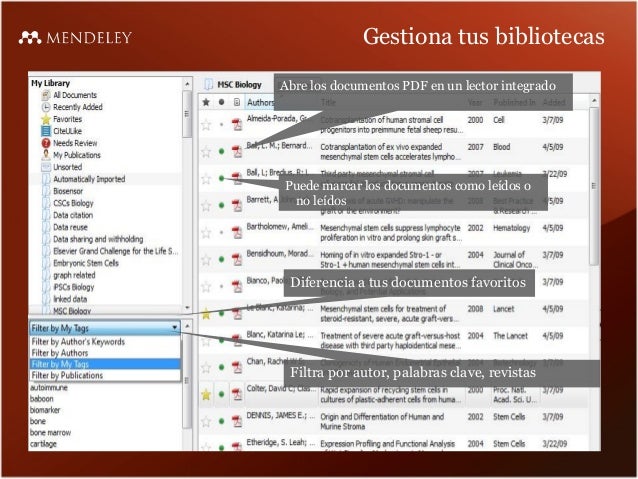Open PDF icon for Almeida-Porada row

point(237,125)
